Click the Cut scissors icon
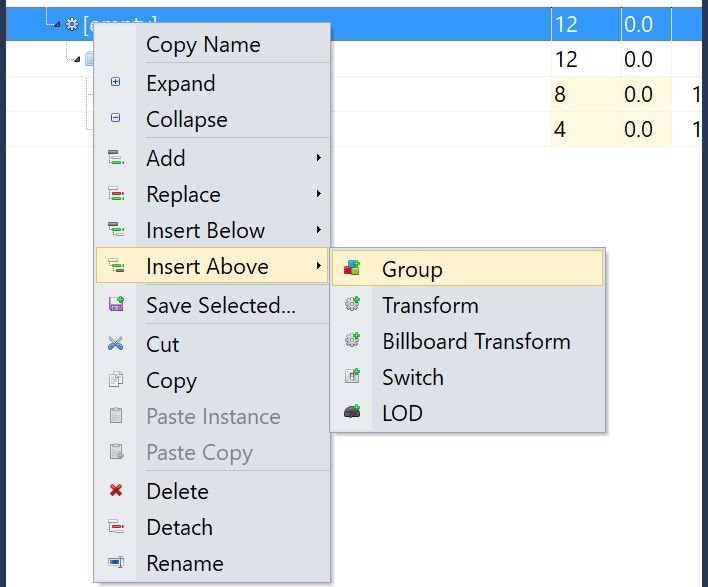Viewport: 708px width, 587px height. pyautogui.click(x=116, y=344)
